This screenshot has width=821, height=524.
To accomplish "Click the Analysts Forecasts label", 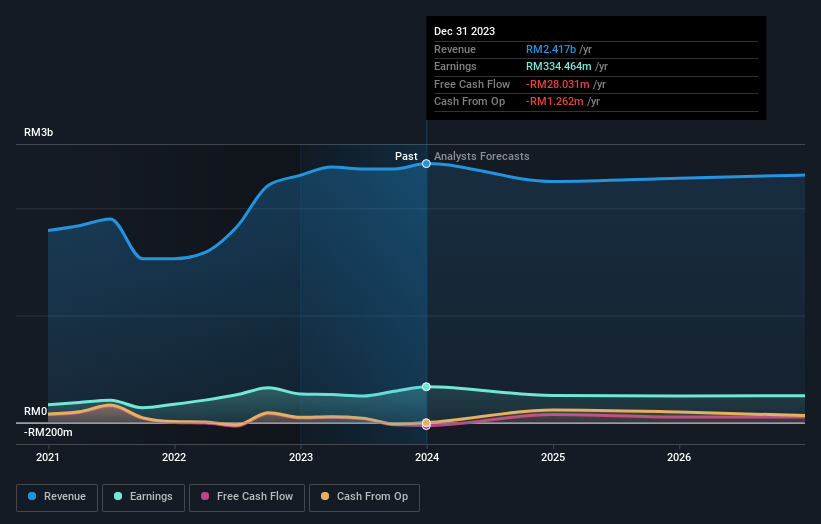I will coord(482,156).
